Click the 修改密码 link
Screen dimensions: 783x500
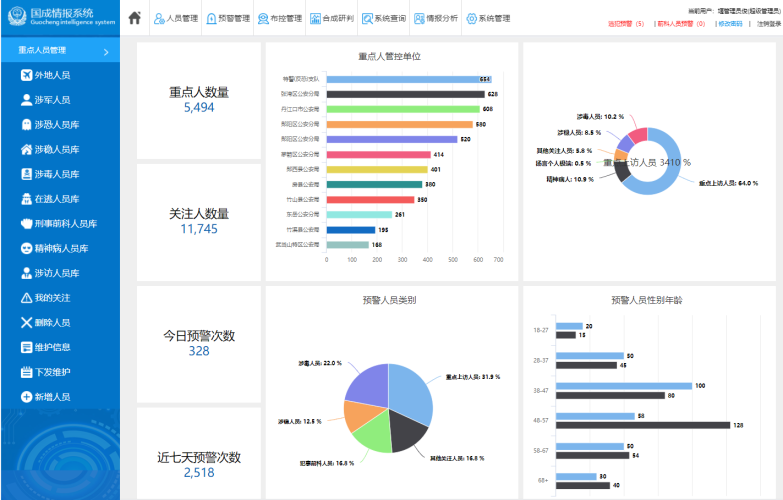tap(730, 24)
